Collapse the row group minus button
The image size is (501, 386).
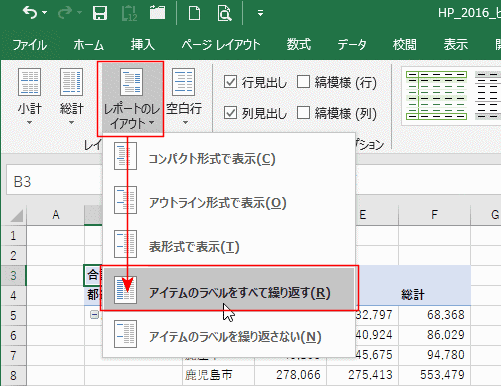point(94,314)
